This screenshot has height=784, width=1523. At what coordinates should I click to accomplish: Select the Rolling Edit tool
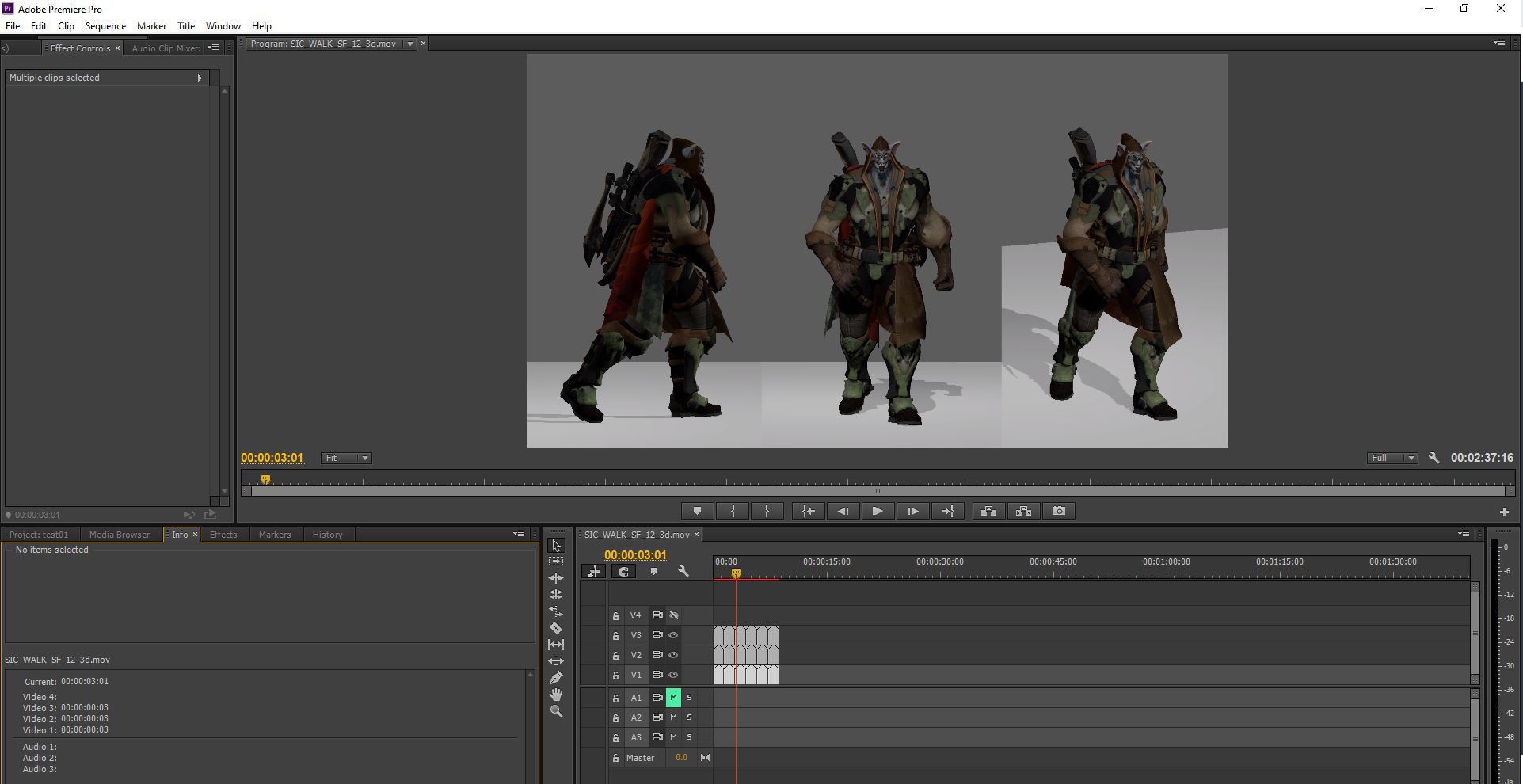pos(556,595)
